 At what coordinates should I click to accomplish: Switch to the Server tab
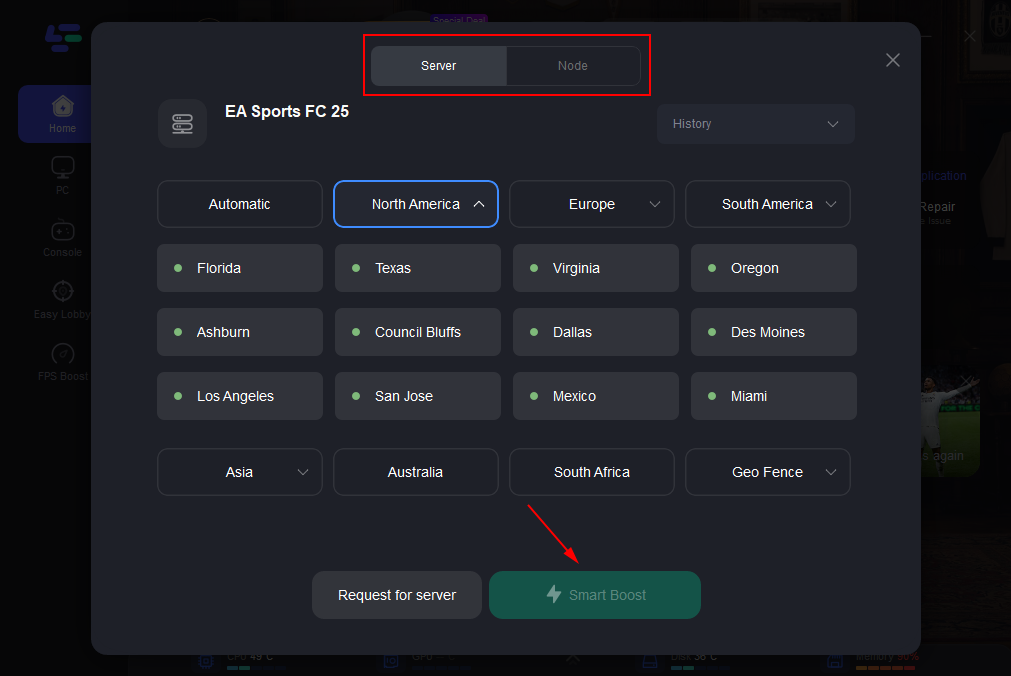pos(438,66)
